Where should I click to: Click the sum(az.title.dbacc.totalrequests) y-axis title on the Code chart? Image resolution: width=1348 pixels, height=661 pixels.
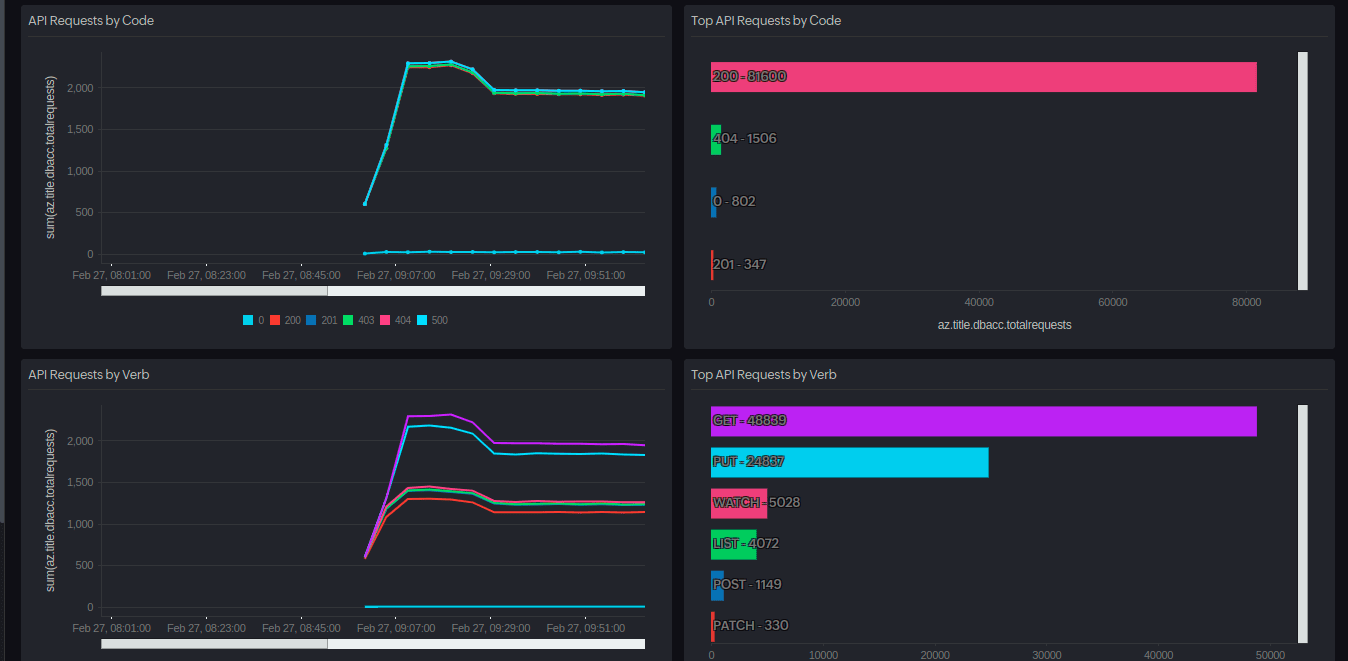pos(51,157)
